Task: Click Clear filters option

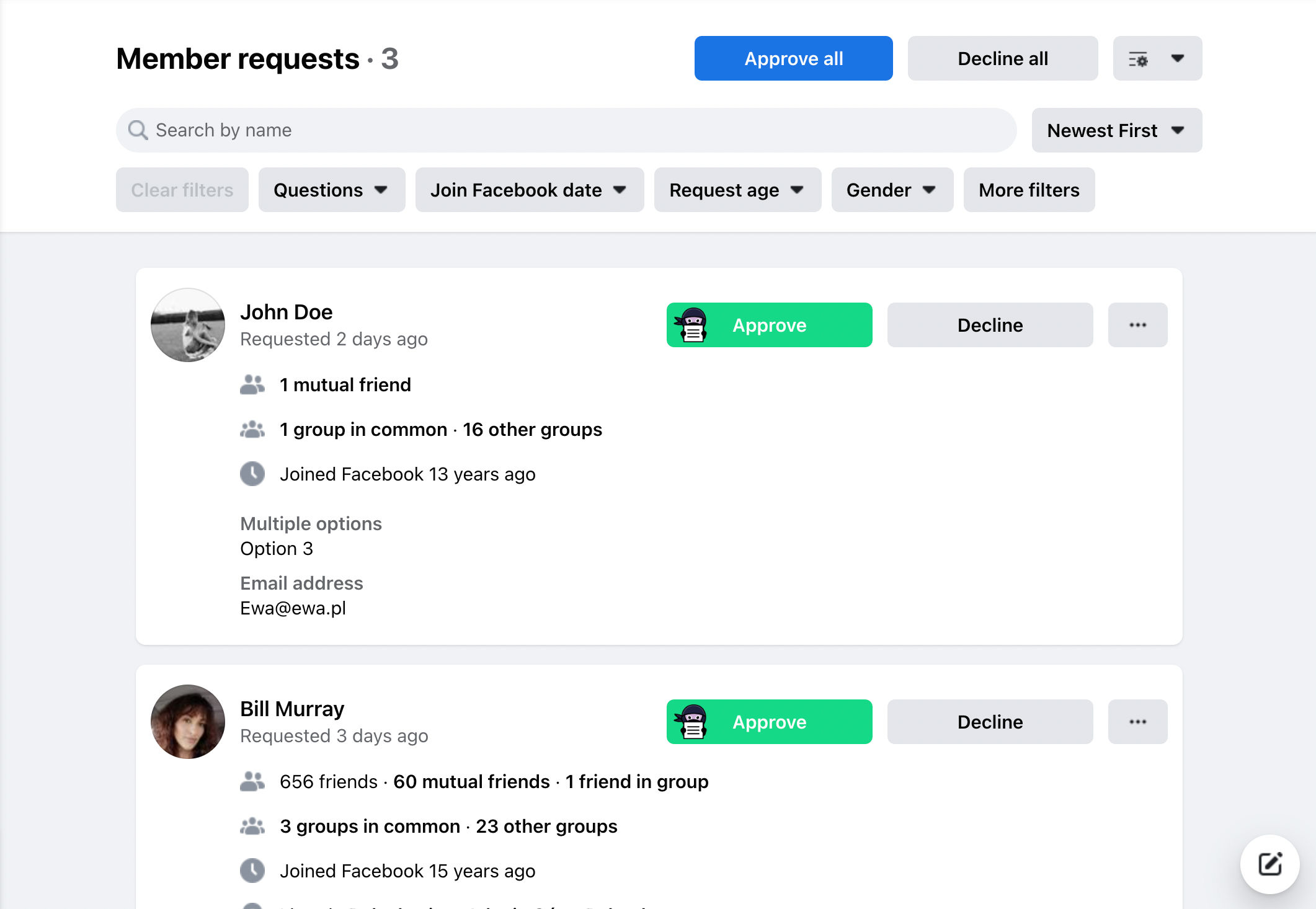Action: [182, 190]
